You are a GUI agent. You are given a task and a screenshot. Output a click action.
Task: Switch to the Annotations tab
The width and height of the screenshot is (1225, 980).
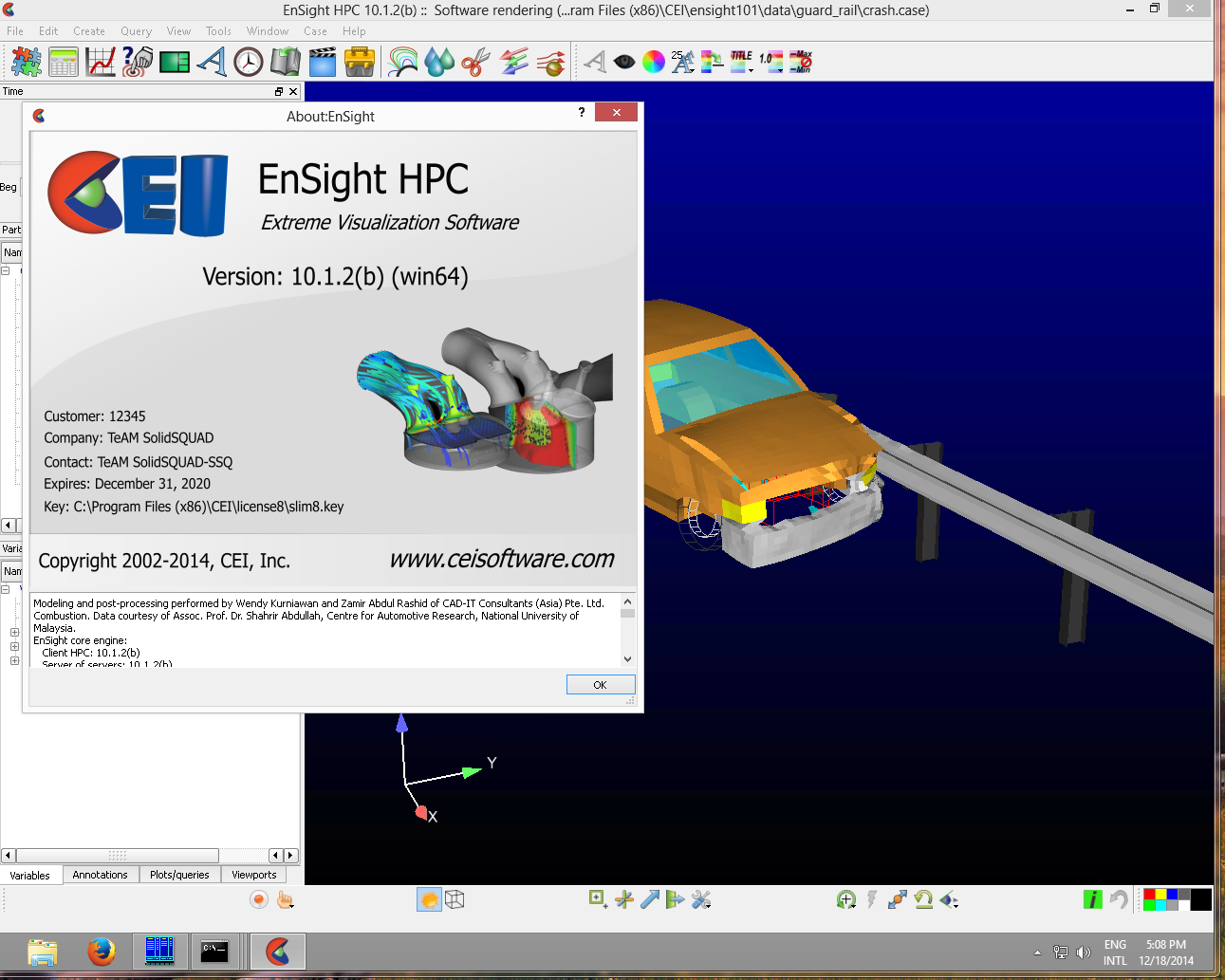pos(101,875)
